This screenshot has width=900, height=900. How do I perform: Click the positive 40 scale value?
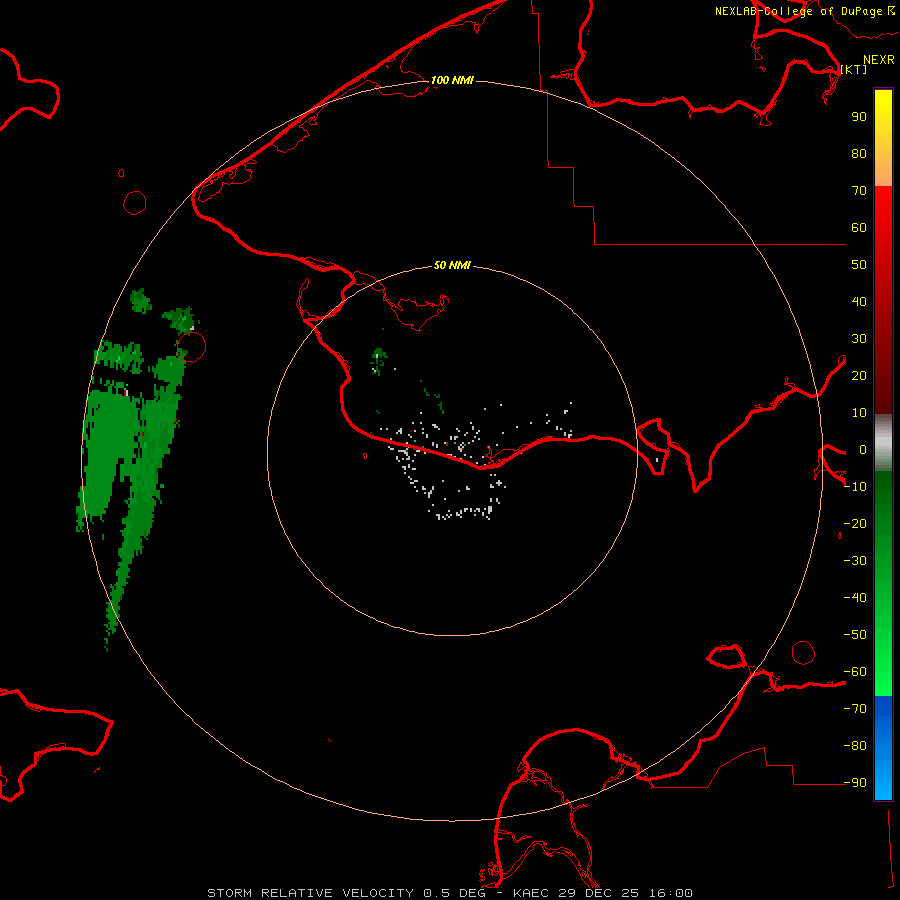tap(859, 301)
